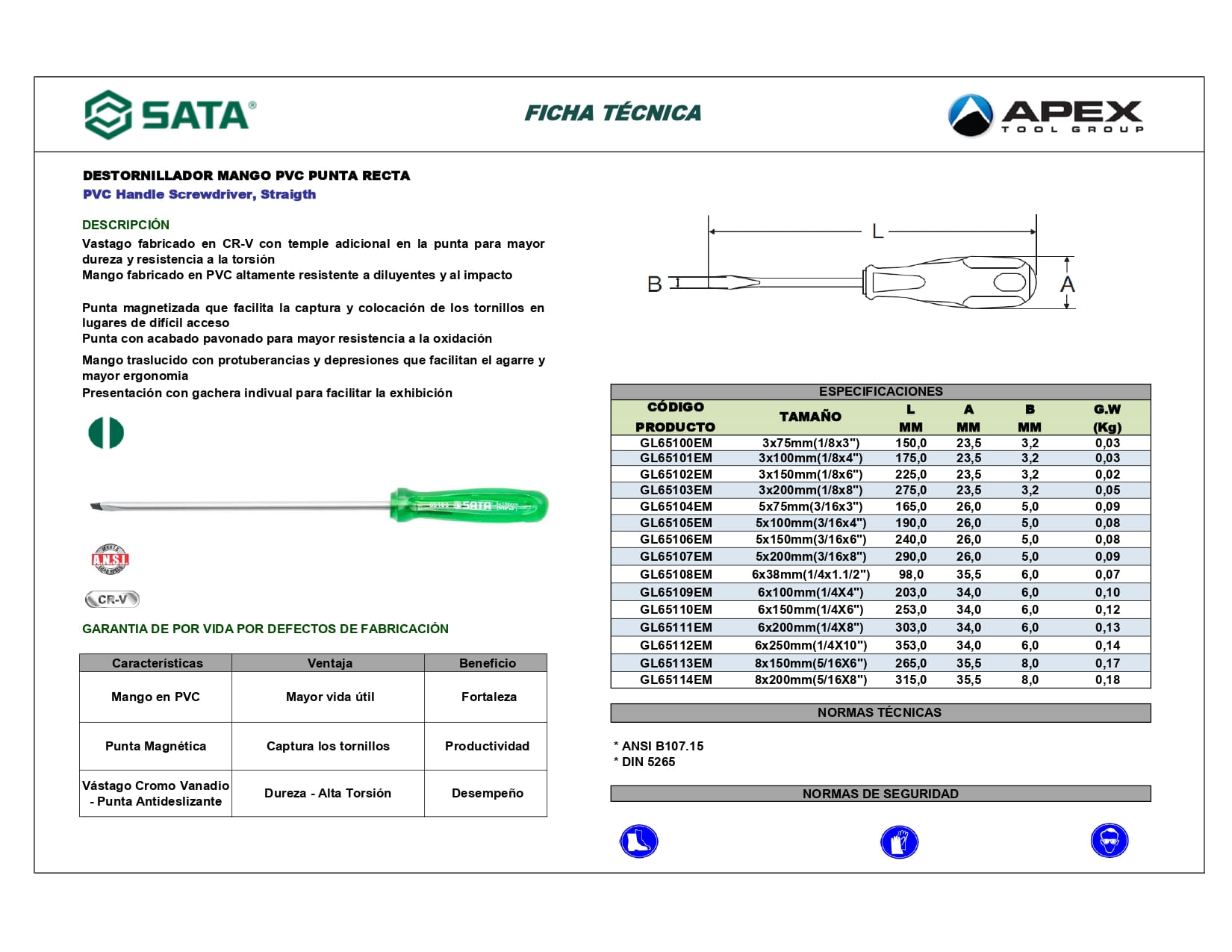Click the safety goggles icon

click(x=1109, y=841)
